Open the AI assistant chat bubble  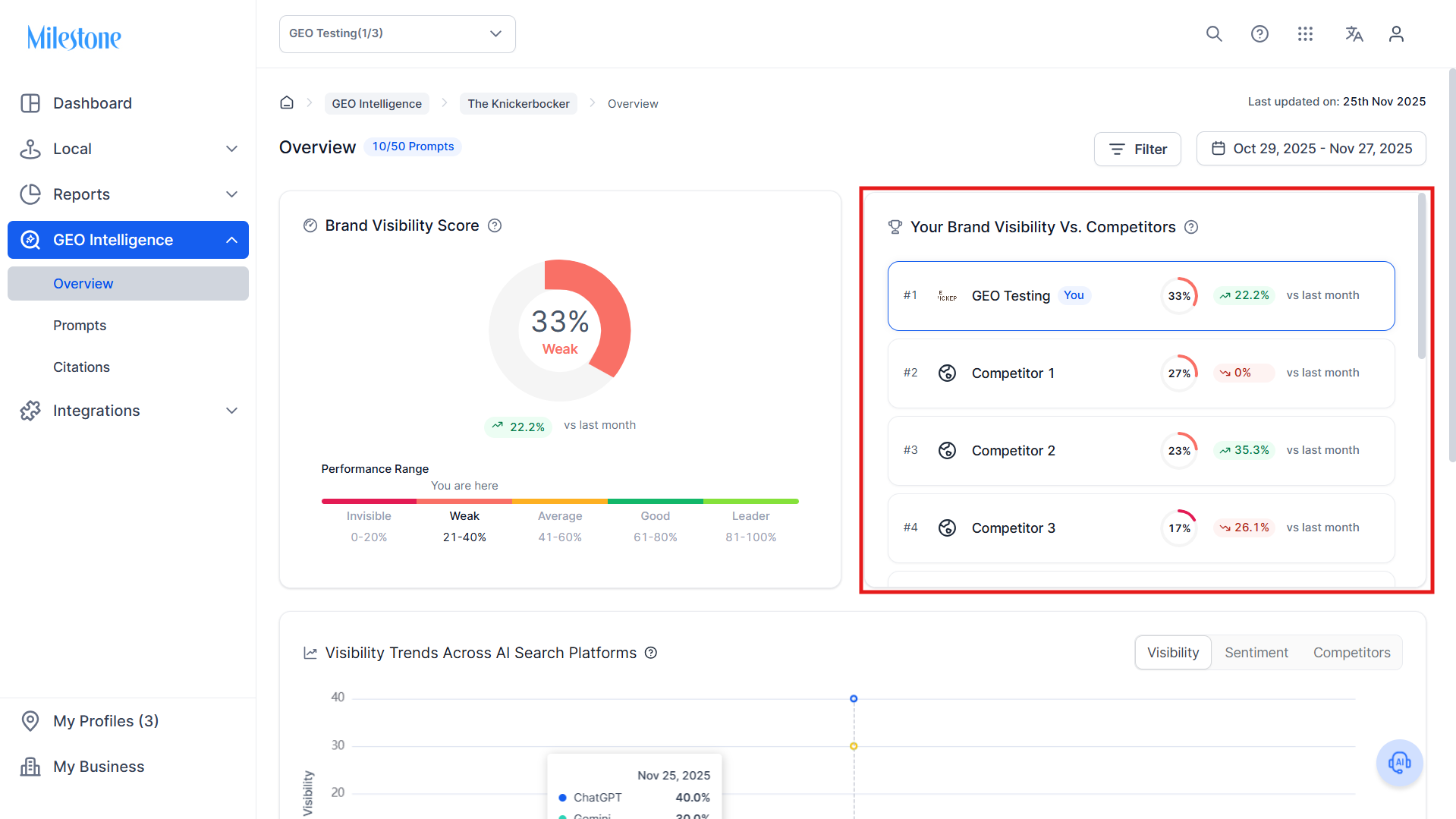[1399, 762]
